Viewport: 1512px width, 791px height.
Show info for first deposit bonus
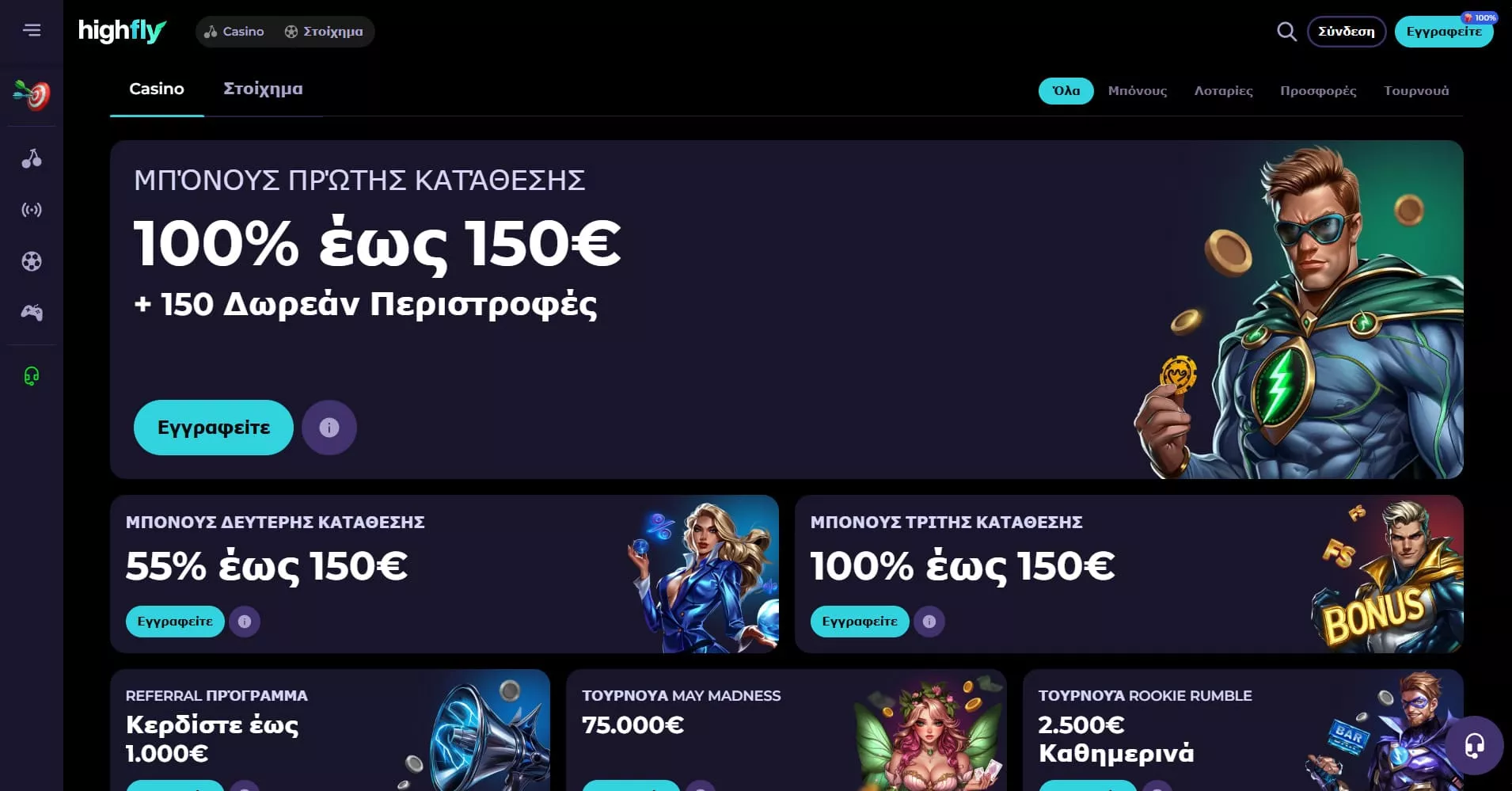tap(329, 428)
